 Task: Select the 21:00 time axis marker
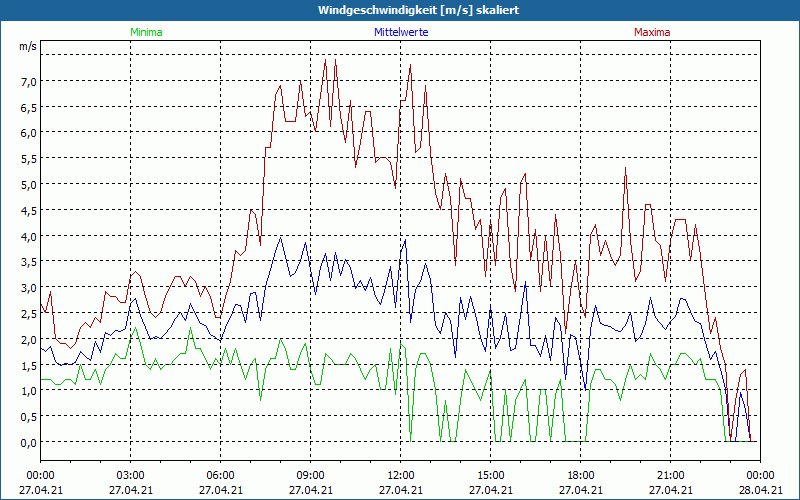coord(670,475)
